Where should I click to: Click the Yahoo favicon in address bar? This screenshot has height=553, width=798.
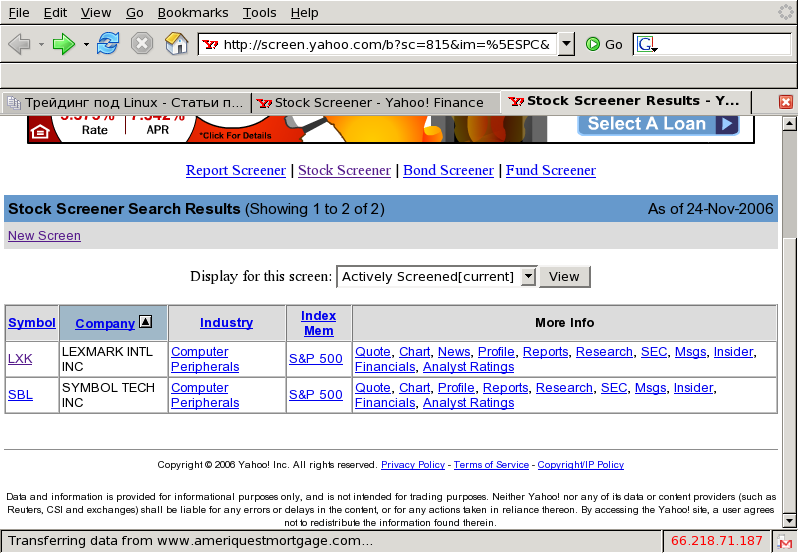210,45
